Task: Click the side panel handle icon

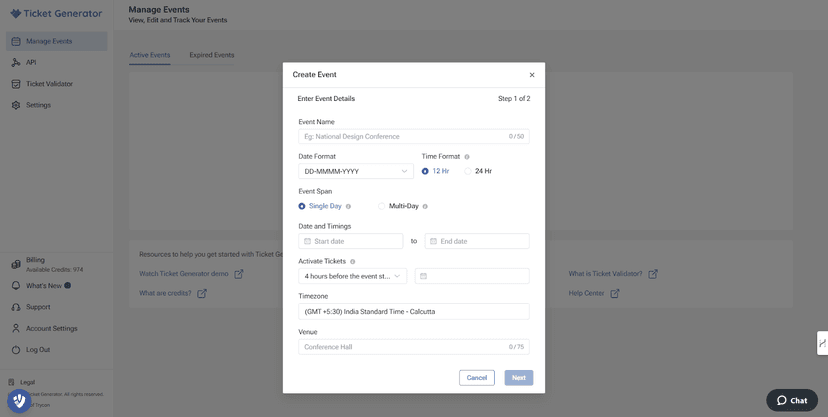Action: coord(822,343)
